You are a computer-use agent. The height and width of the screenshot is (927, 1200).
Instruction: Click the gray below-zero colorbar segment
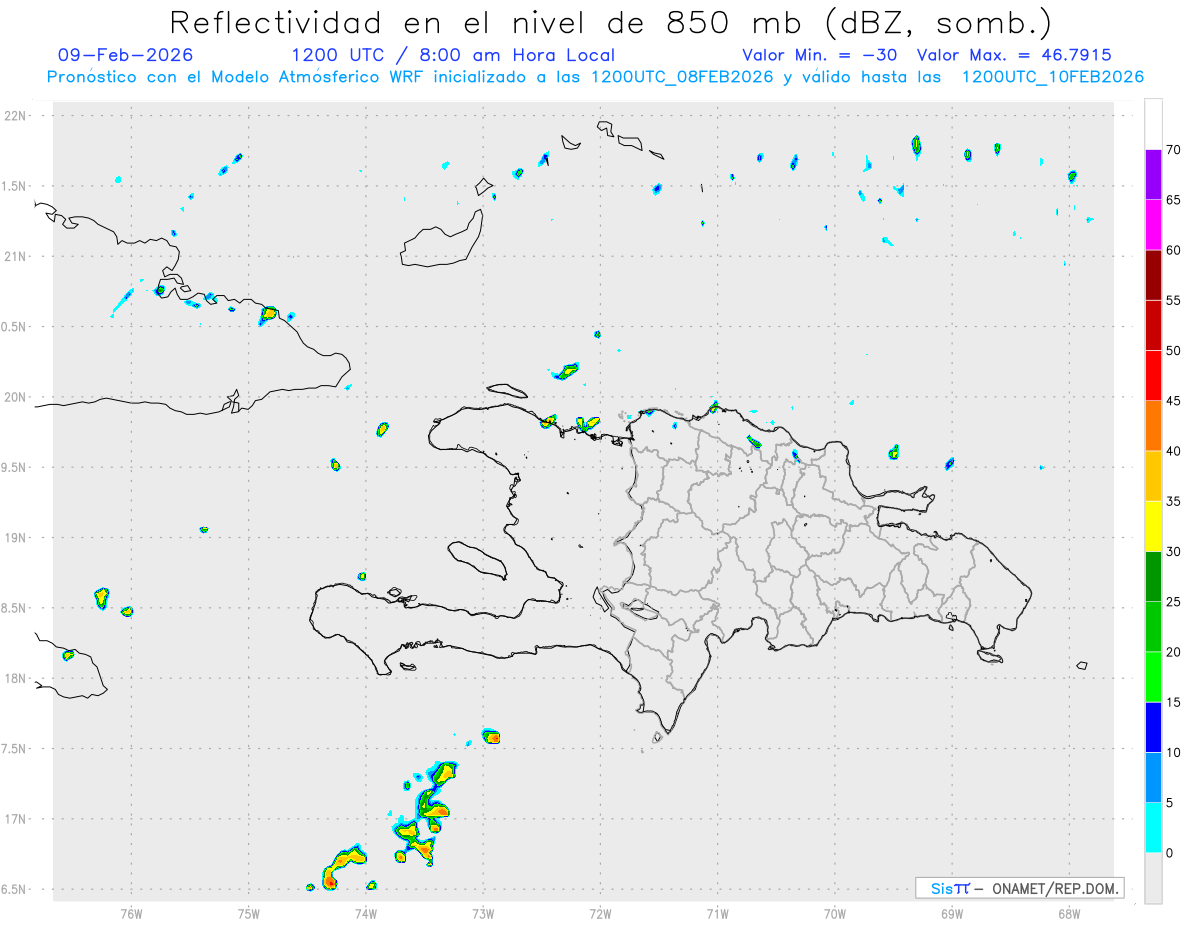point(1153,878)
